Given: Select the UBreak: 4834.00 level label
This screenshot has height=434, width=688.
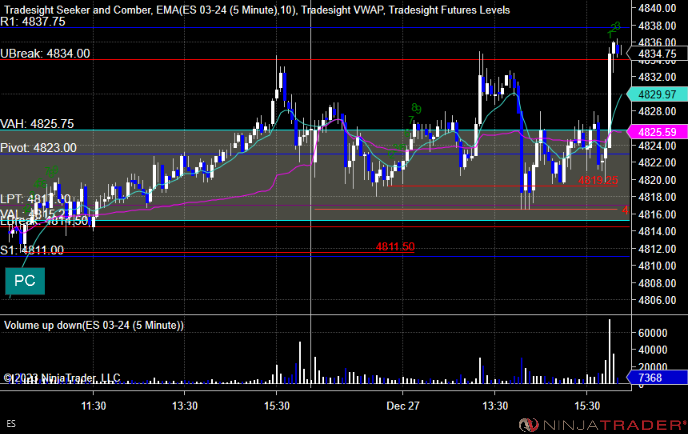Looking at the screenshot, I should [45, 54].
